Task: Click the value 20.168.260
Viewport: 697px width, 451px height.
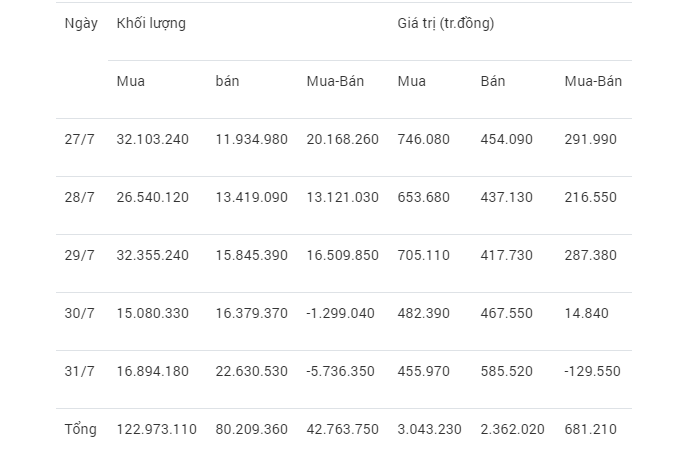Action: pyautogui.click(x=342, y=139)
